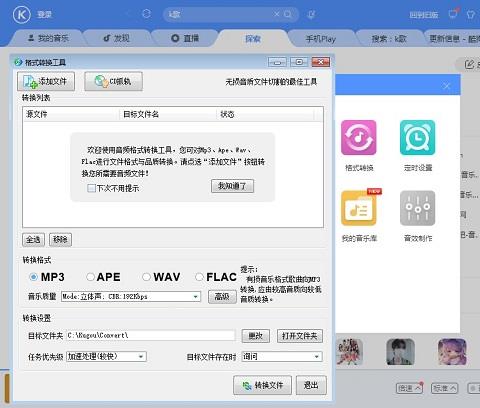The height and width of the screenshot is (408, 480).
Task: Click the 状态 column header
Action: pos(265,114)
